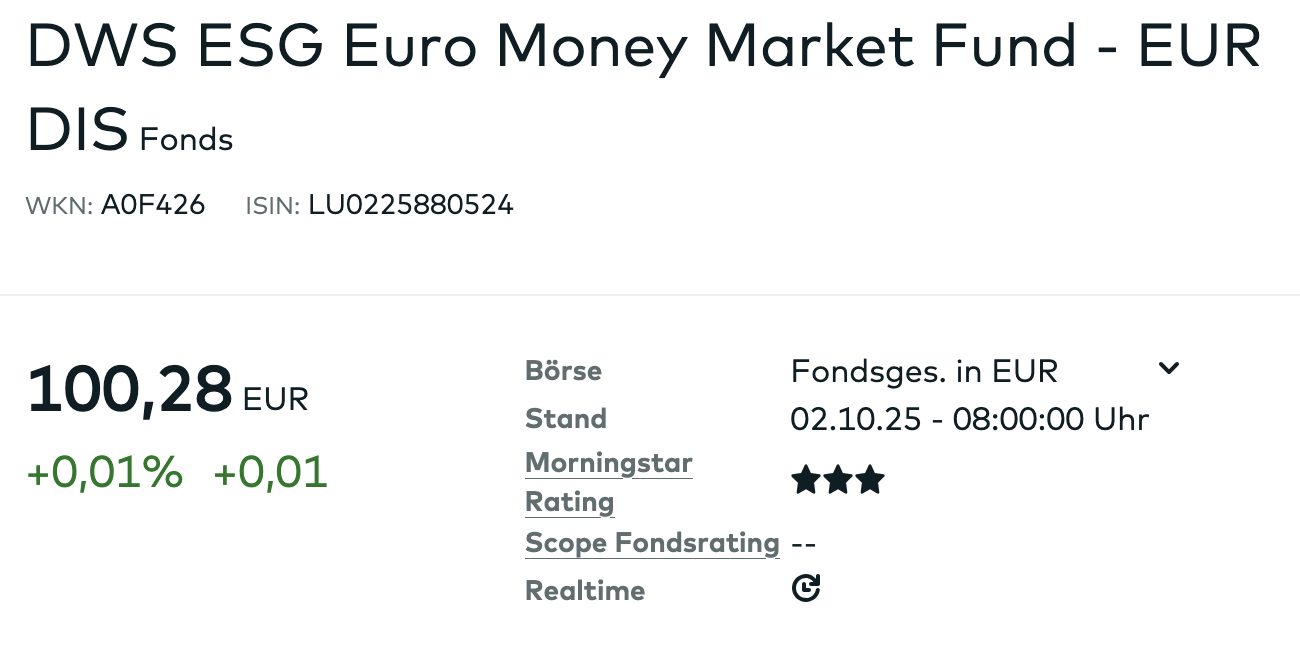Click the EUR currency label beside price

click(276, 398)
